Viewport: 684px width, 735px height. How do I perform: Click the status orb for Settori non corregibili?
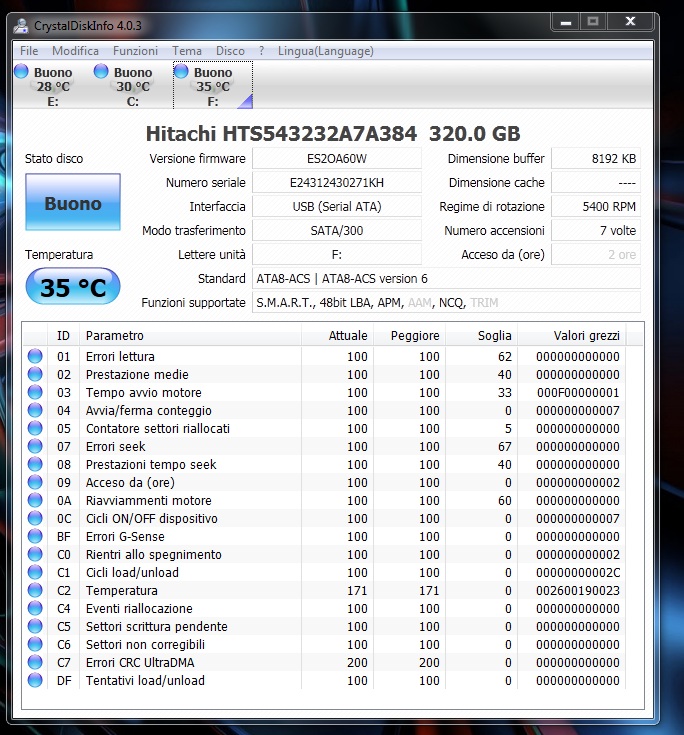pyautogui.click(x=35, y=644)
